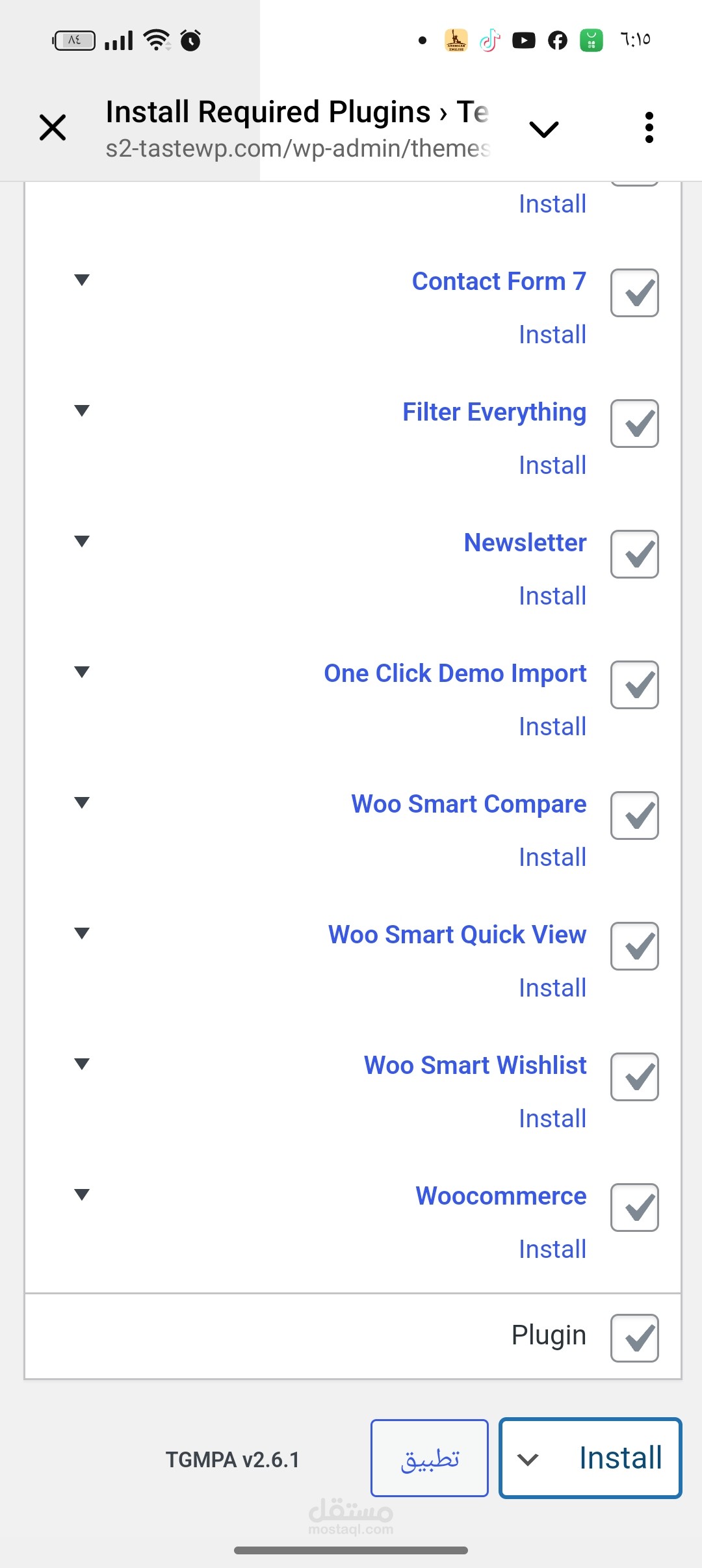Image resolution: width=702 pixels, height=1568 pixels.
Task: Expand the Filter Everything row details
Action: coord(82,411)
